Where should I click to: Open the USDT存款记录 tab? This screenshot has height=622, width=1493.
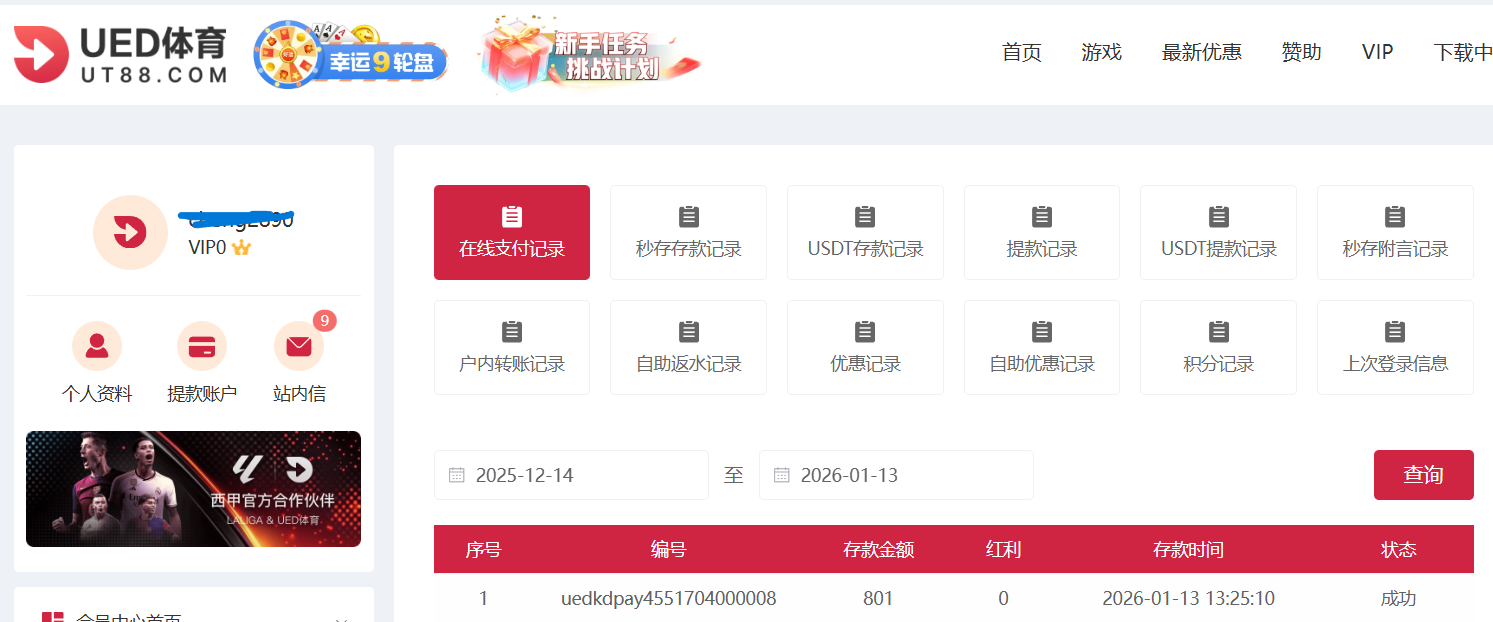865,232
